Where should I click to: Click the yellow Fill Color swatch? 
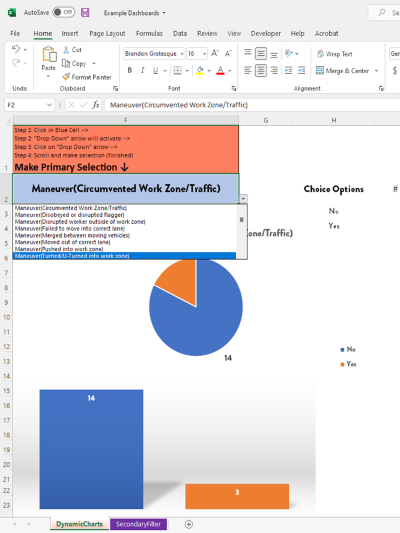200,70
